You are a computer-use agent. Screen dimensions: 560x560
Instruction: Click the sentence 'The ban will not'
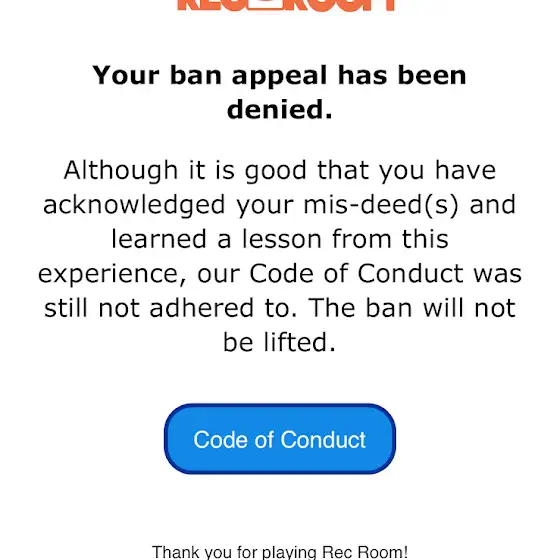point(412,308)
